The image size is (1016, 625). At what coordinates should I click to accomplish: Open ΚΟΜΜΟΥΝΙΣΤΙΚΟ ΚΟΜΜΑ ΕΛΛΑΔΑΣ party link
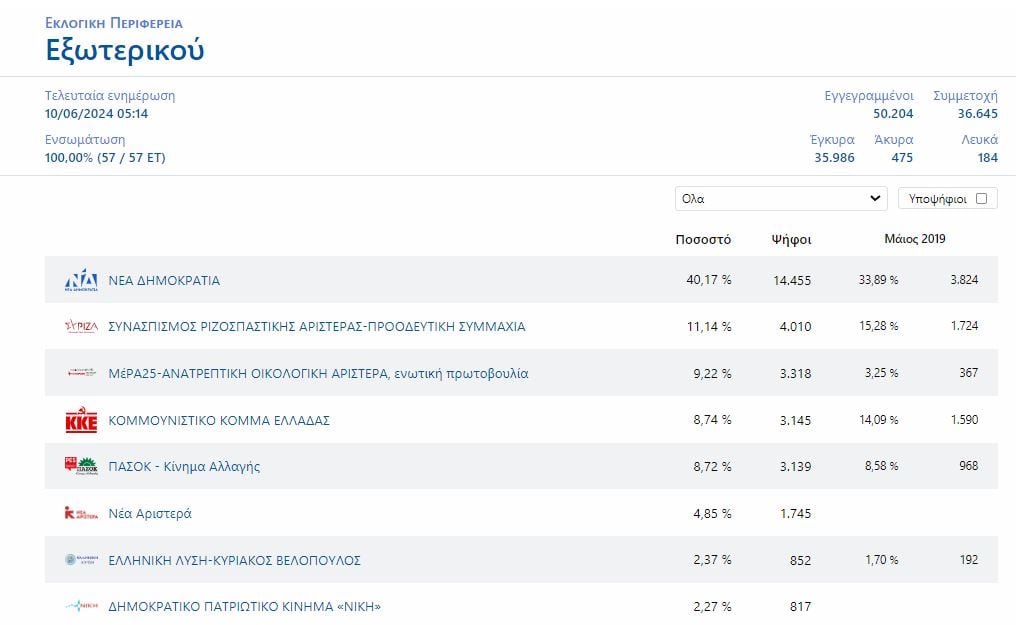tap(219, 420)
